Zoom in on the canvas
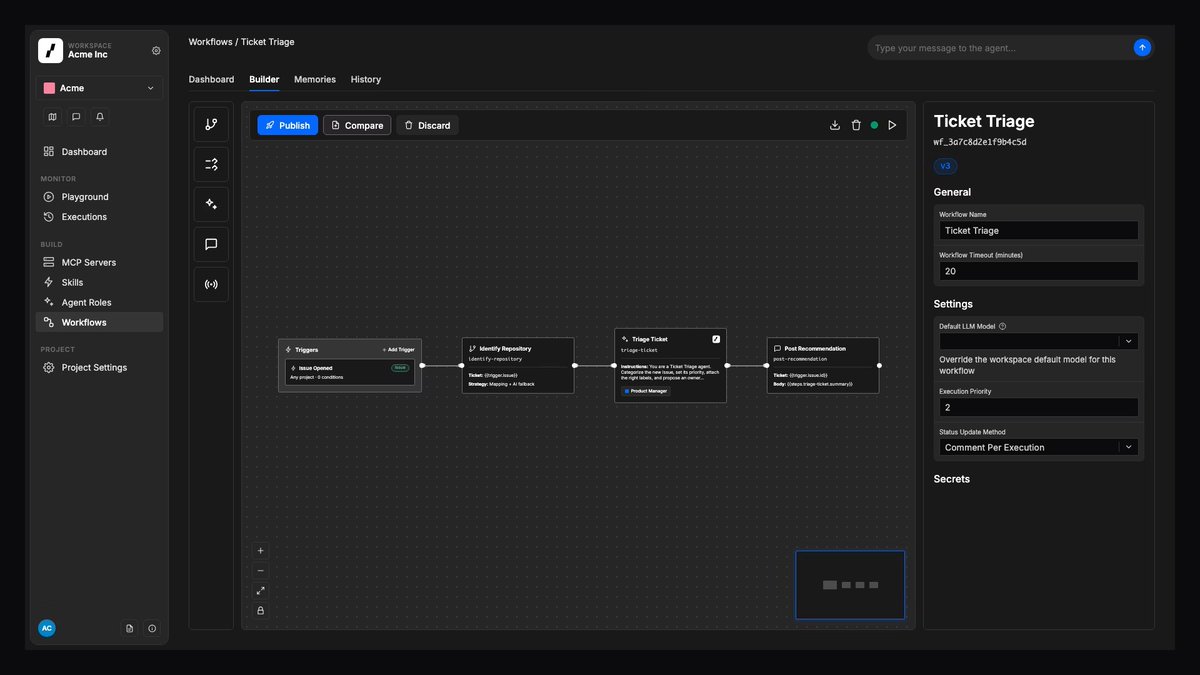Image resolution: width=1200 pixels, height=675 pixels. 261,551
